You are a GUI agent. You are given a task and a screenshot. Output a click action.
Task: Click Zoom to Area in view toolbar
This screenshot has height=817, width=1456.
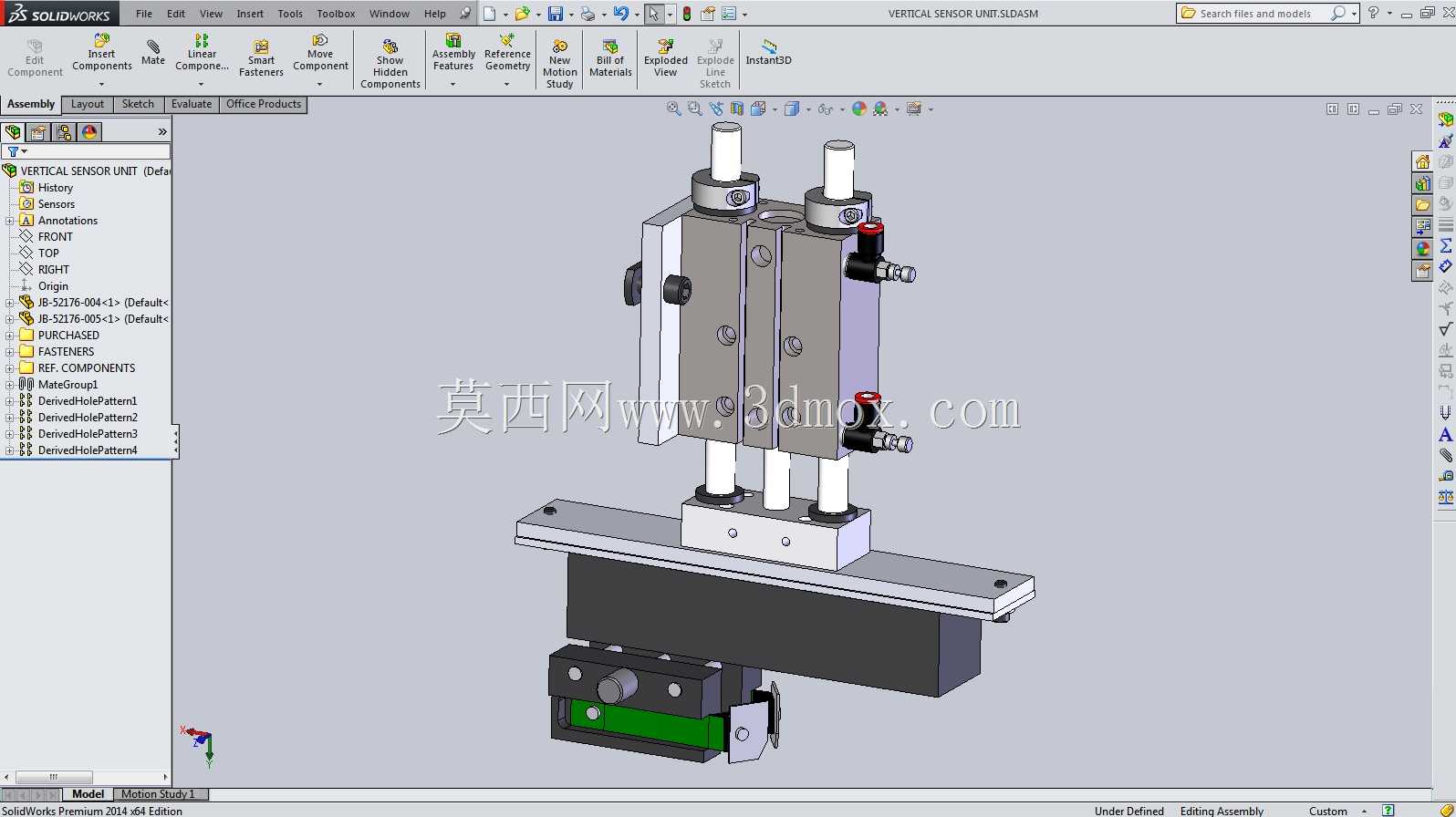pos(695,109)
